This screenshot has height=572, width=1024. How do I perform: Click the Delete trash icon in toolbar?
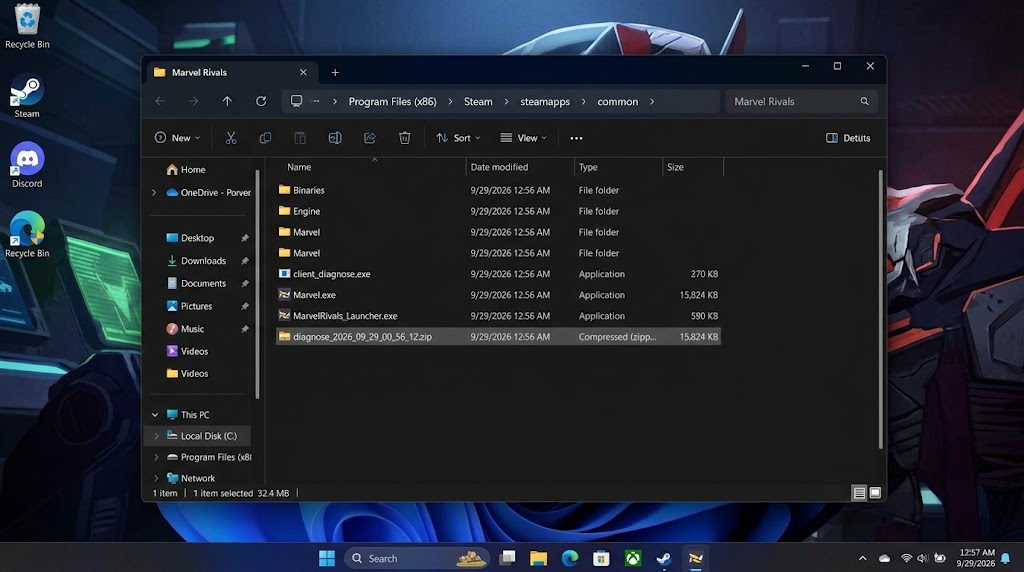click(405, 138)
